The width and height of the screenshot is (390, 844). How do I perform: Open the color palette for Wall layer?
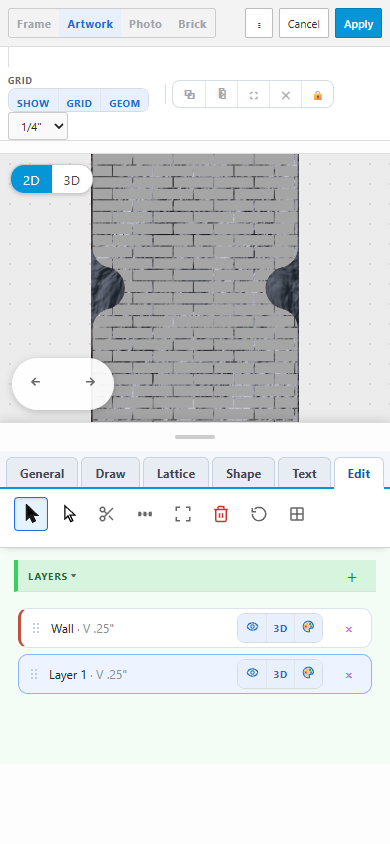tap(308, 628)
